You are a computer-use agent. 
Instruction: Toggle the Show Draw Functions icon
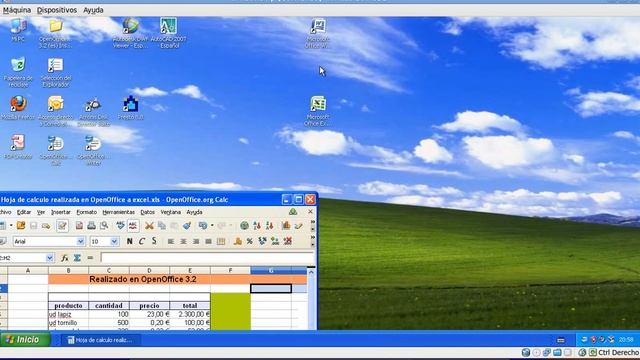(x=298, y=225)
